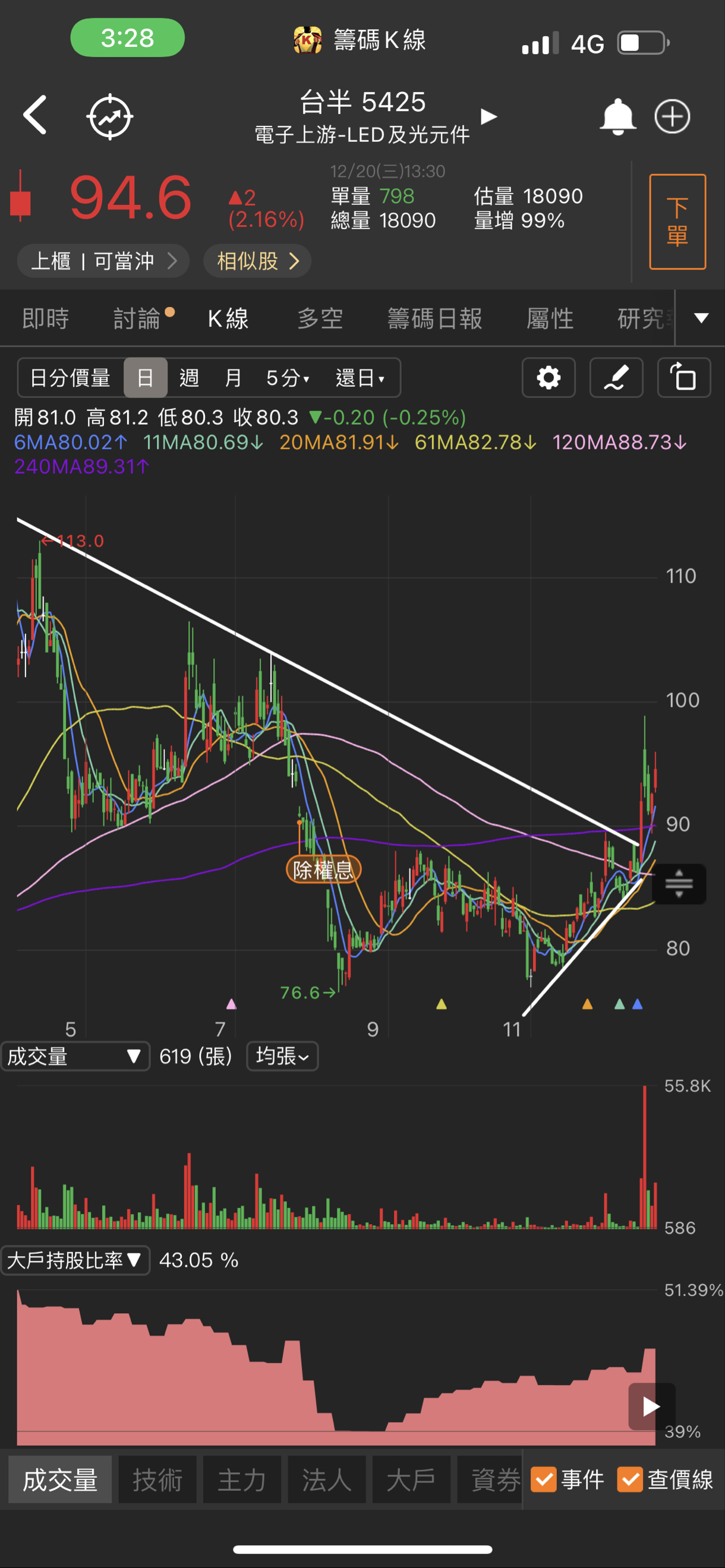Select the 主力 indicator button
This screenshot has width=725, height=1568.
(242, 1480)
